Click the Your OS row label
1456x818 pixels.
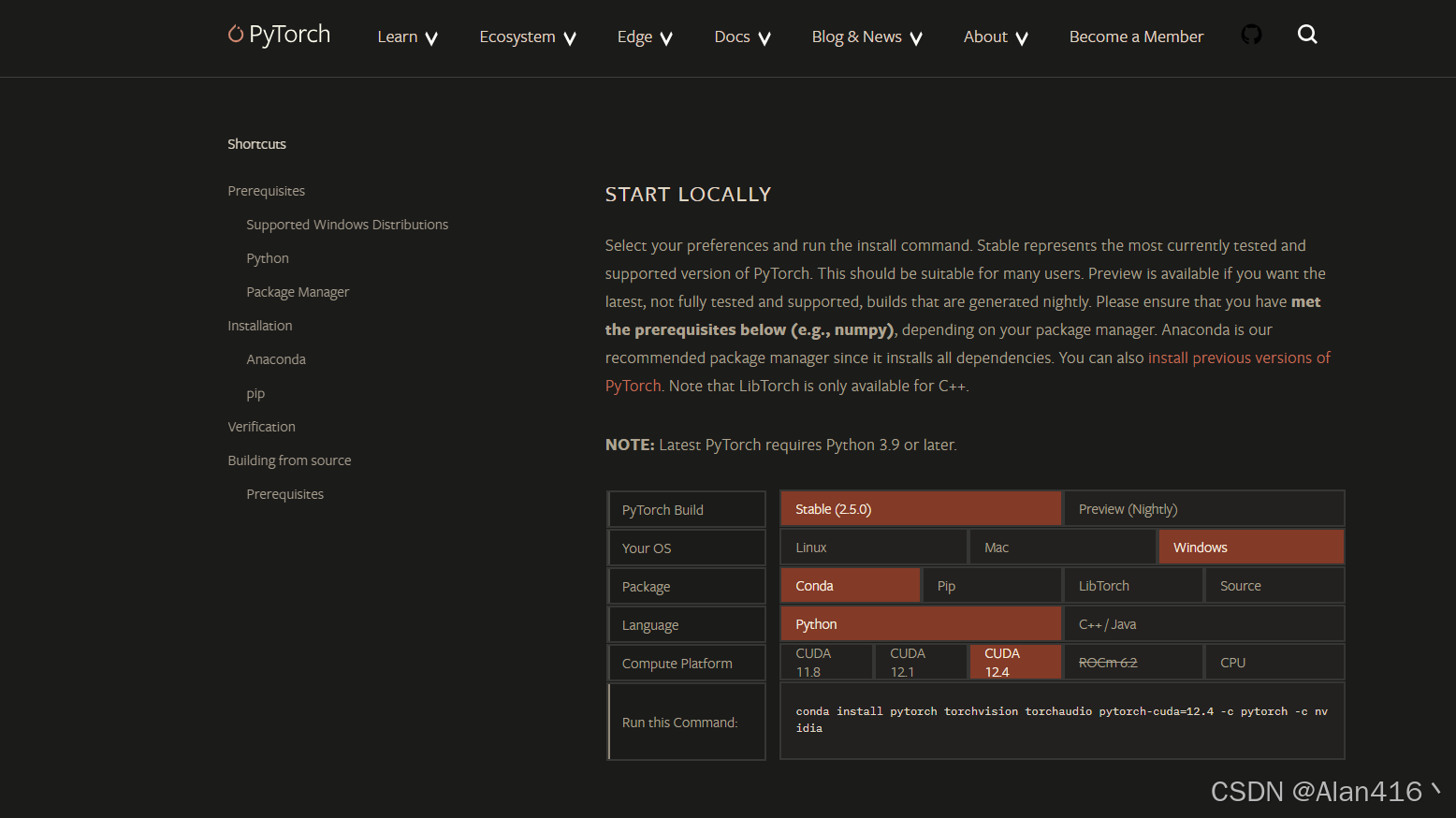[x=687, y=548]
